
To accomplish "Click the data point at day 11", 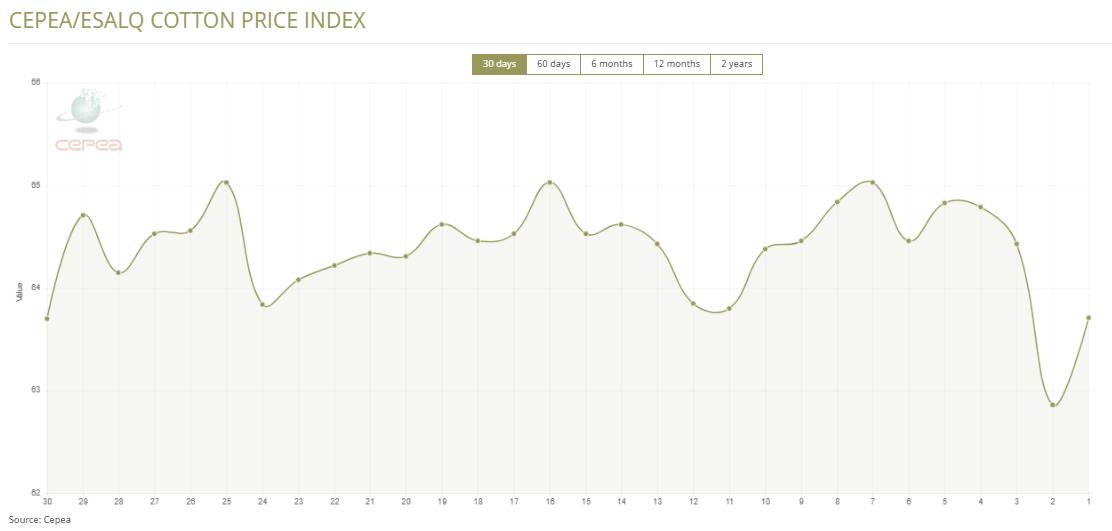I will click(x=729, y=309).
